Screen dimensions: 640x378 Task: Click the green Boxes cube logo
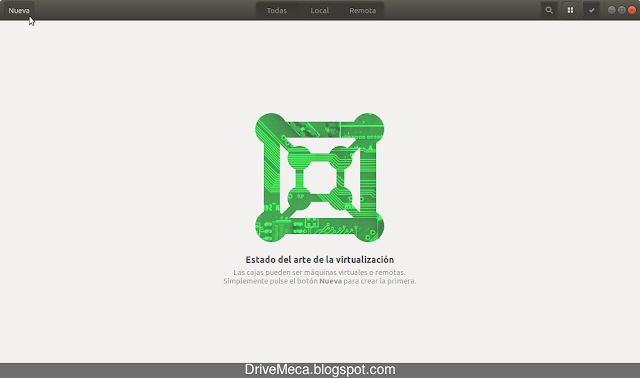(320, 178)
